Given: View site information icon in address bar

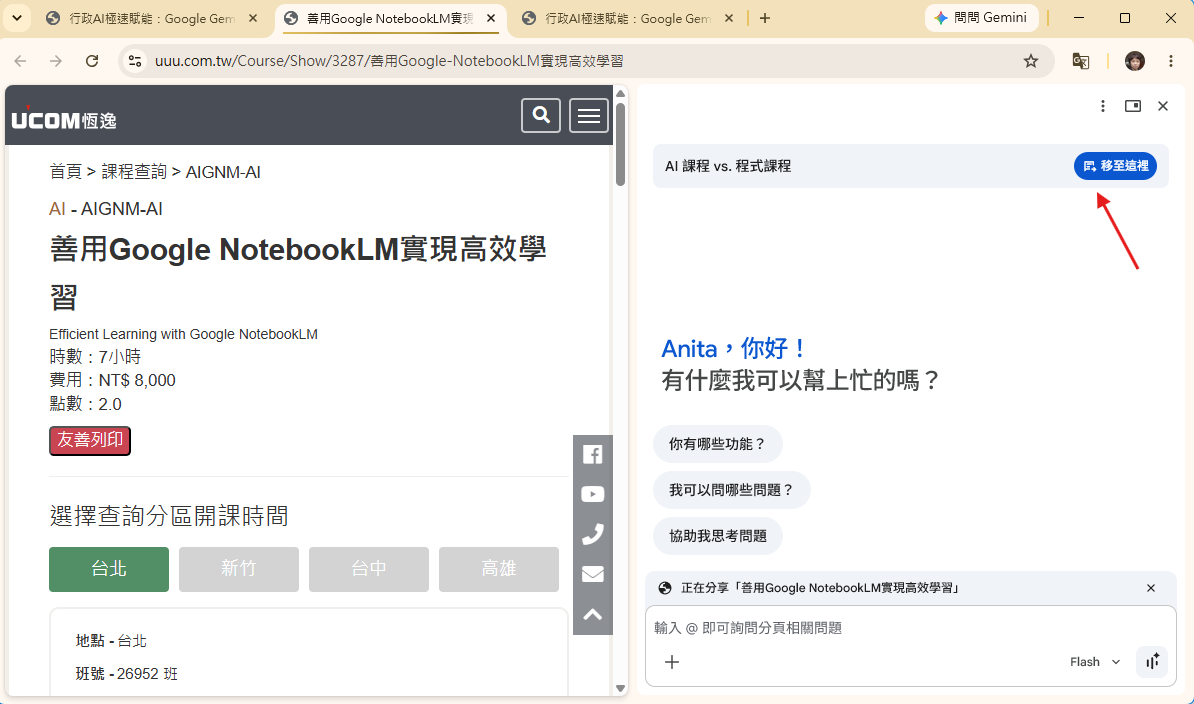Looking at the screenshot, I should [x=135, y=61].
